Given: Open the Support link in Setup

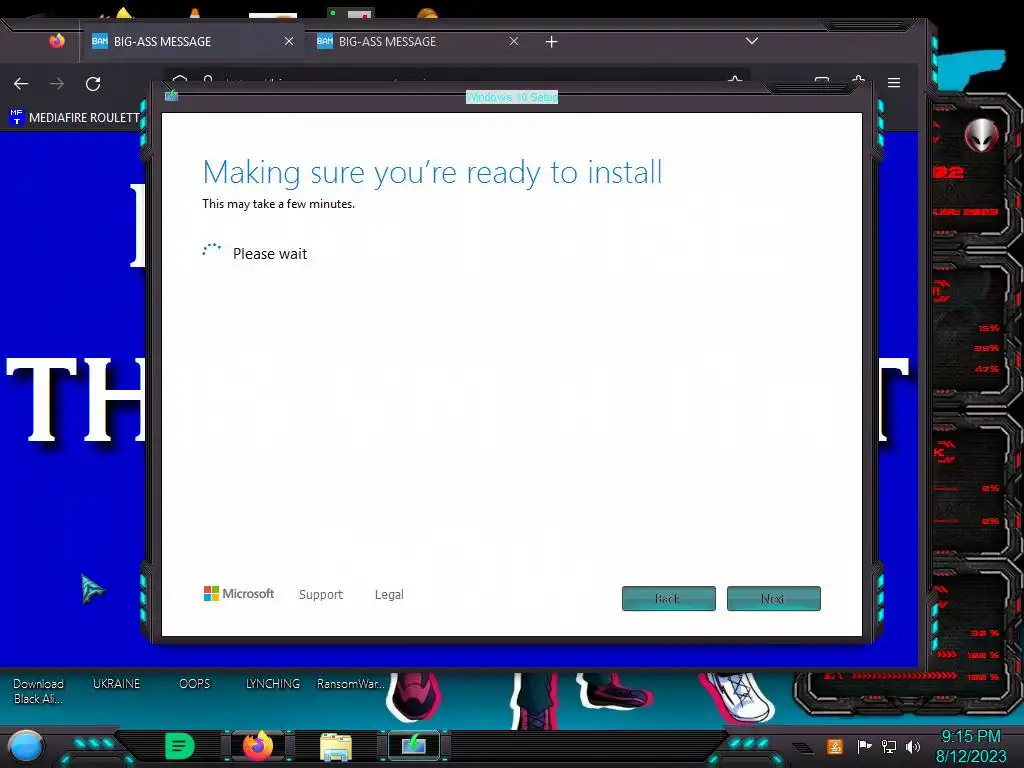Looking at the screenshot, I should [x=321, y=594].
